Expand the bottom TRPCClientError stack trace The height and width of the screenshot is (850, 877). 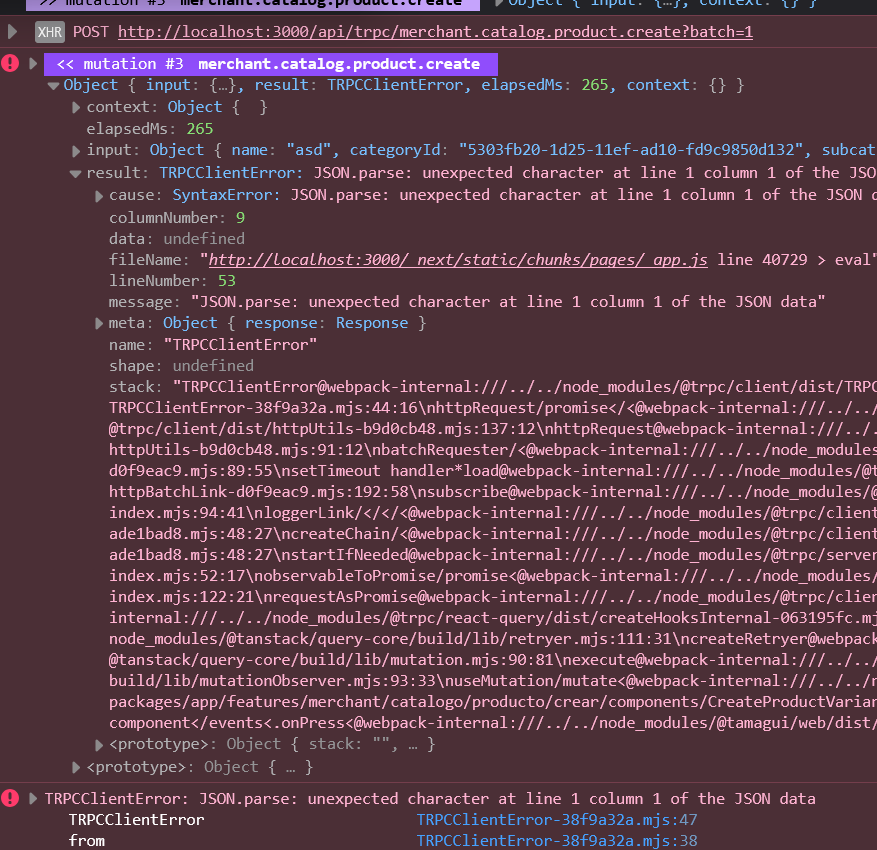pyautogui.click(x=33, y=798)
